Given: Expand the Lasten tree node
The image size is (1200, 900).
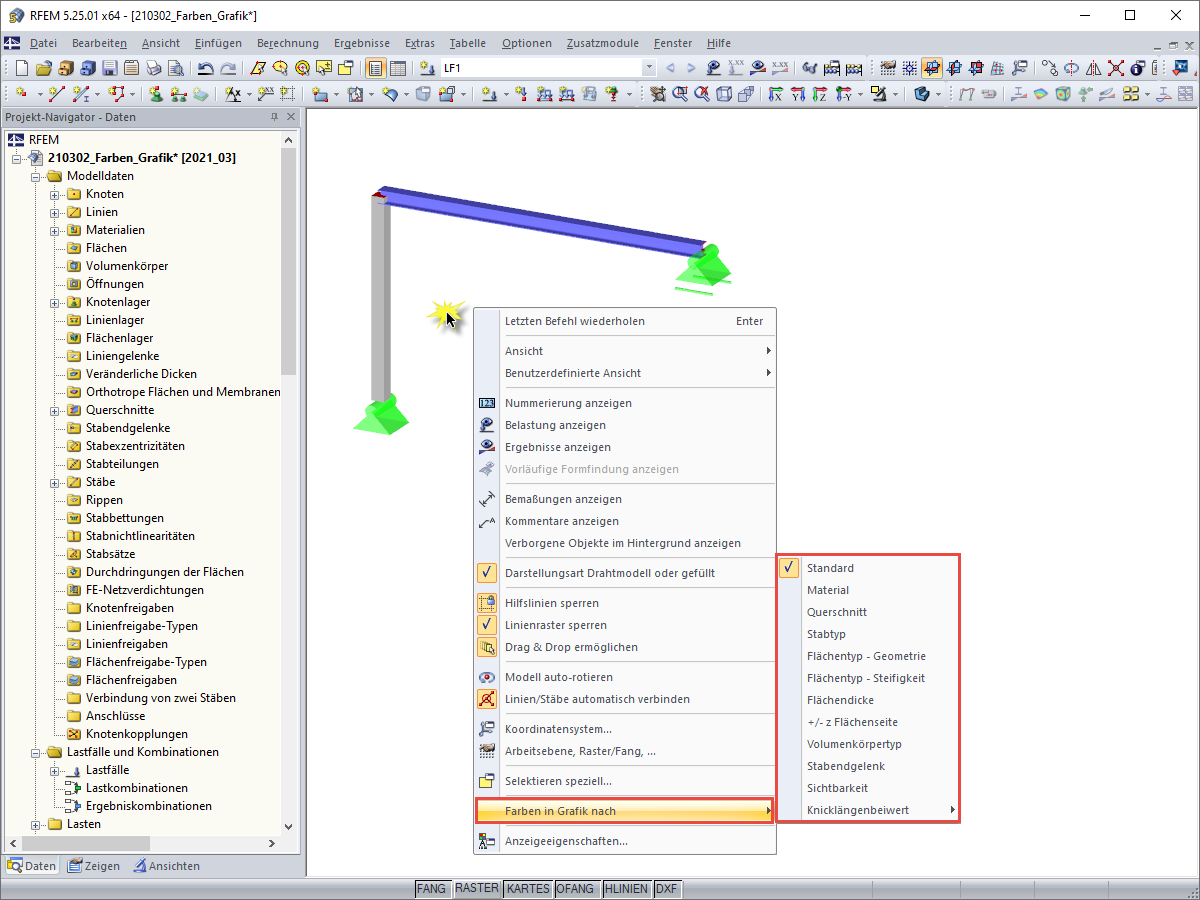Looking at the screenshot, I should tap(36, 824).
